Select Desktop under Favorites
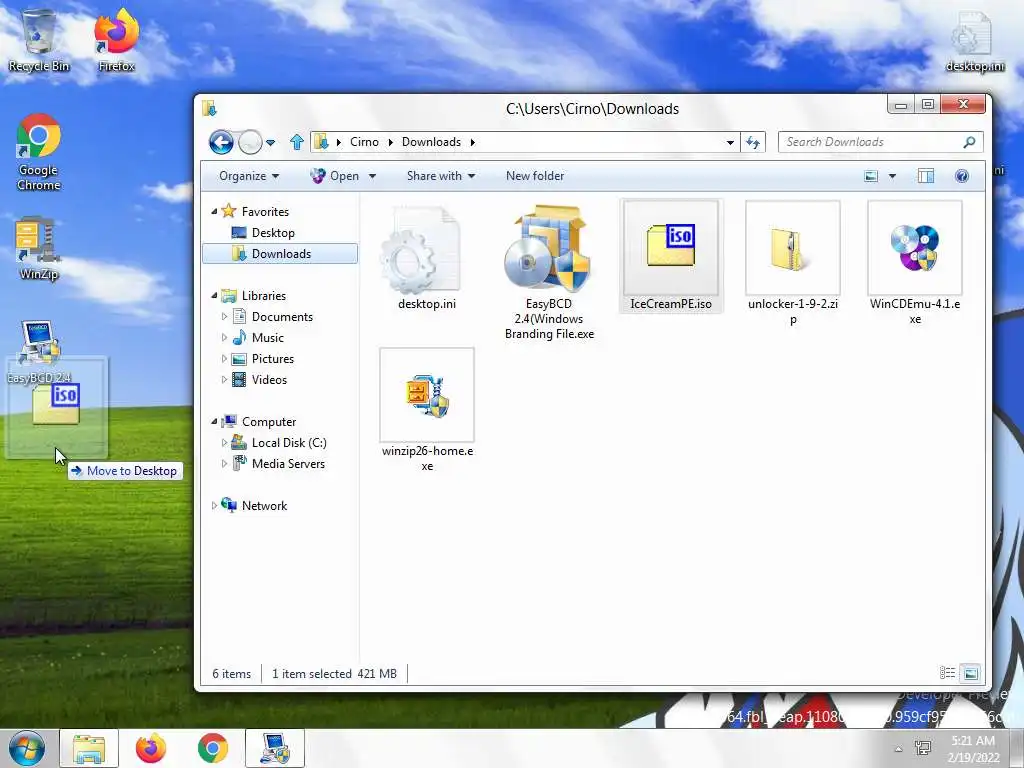1024x768 pixels. 273,232
